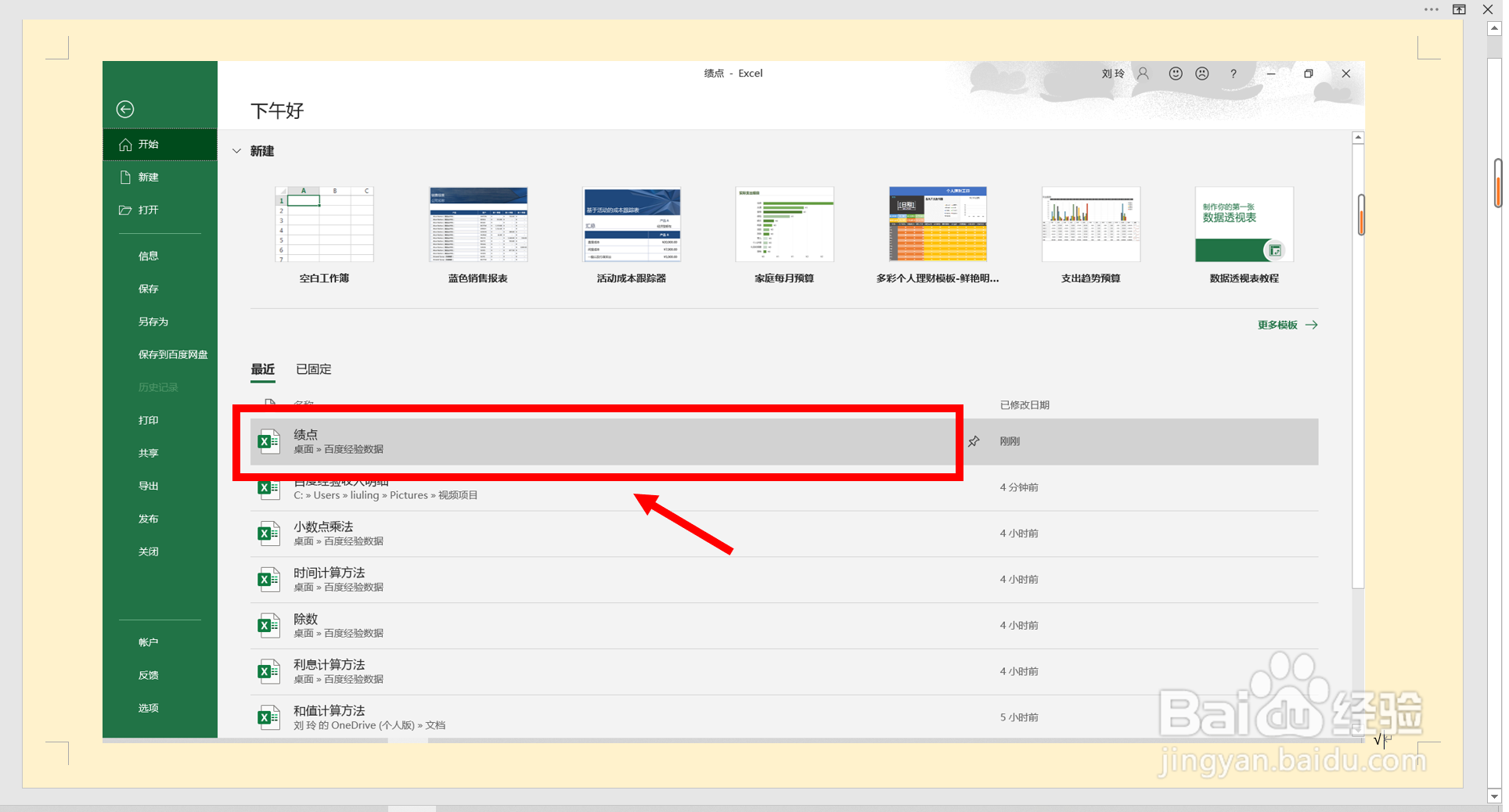
Task: Open the 开始 home menu item
Action: point(160,145)
